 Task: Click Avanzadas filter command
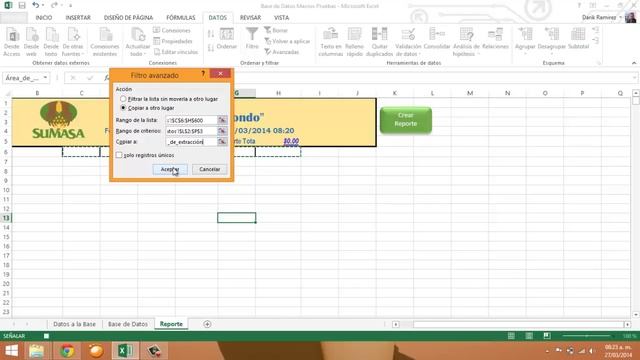coord(282,52)
